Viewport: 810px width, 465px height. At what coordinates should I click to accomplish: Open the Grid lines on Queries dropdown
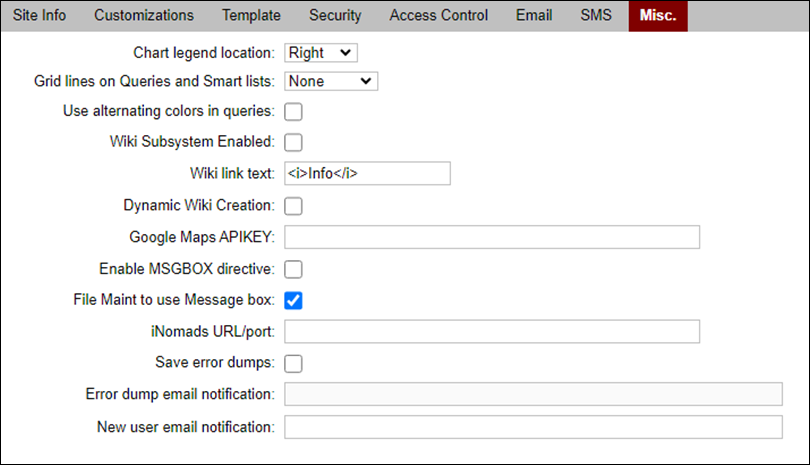tap(331, 81)
